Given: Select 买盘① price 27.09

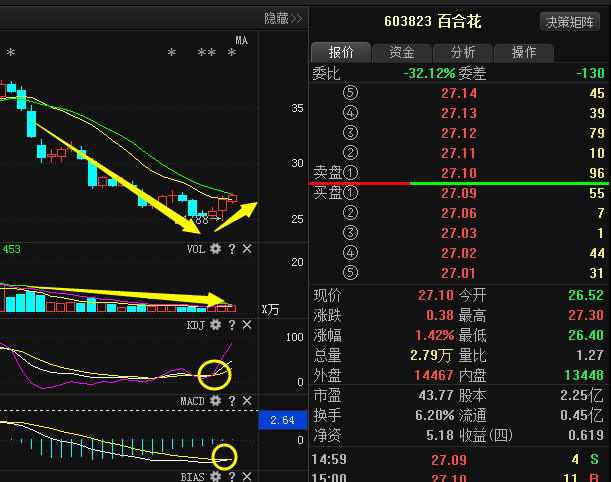Looking at the screenshot, I should [x=459, y=193].
